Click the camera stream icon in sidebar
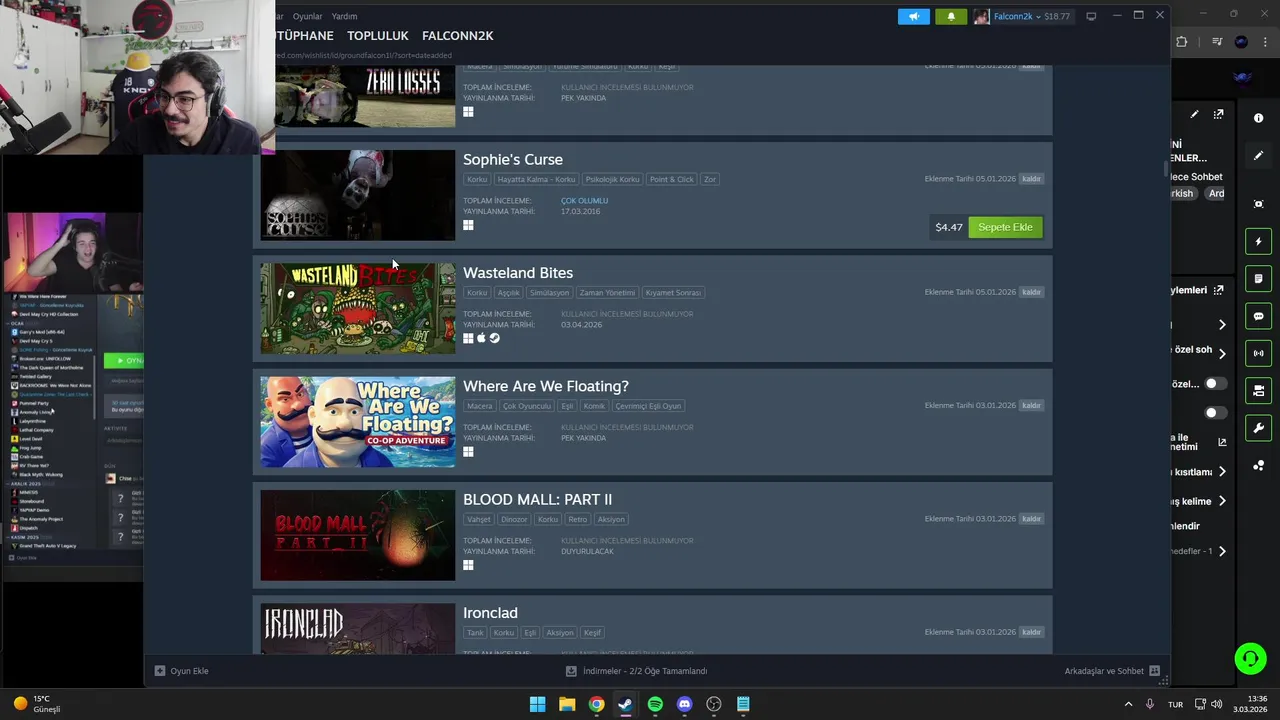This screenshot has width=1280, height=720. (1258, 390)
